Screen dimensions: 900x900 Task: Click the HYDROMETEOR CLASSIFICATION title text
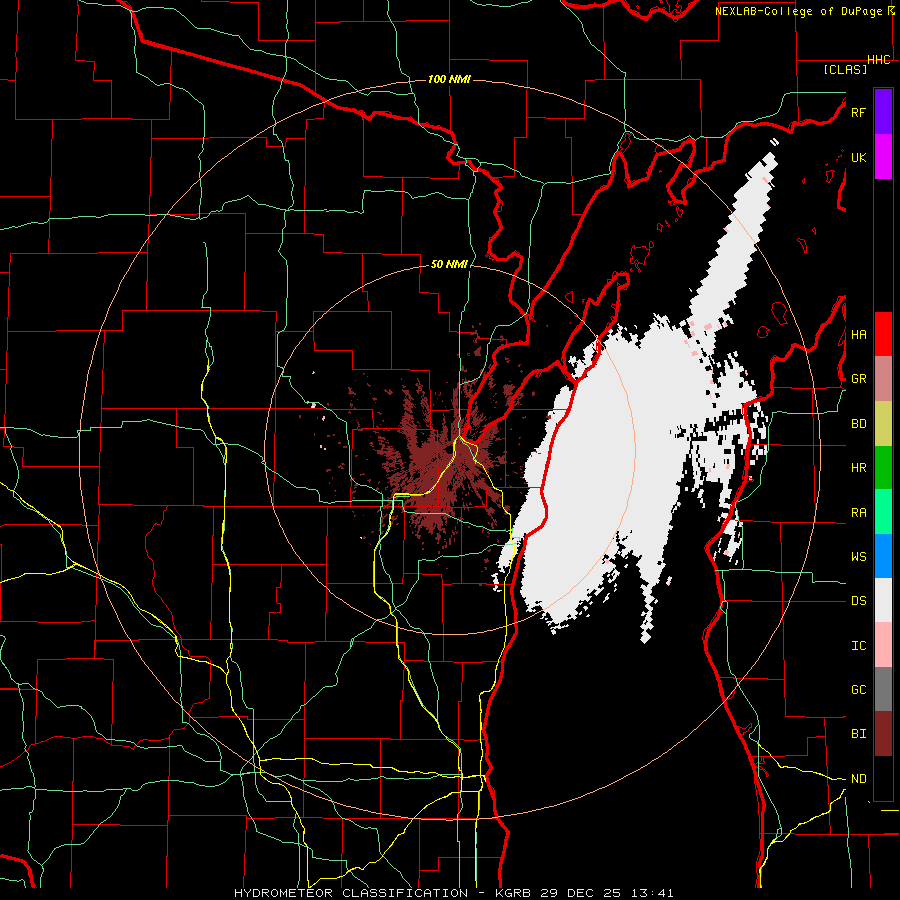[351, 893]
